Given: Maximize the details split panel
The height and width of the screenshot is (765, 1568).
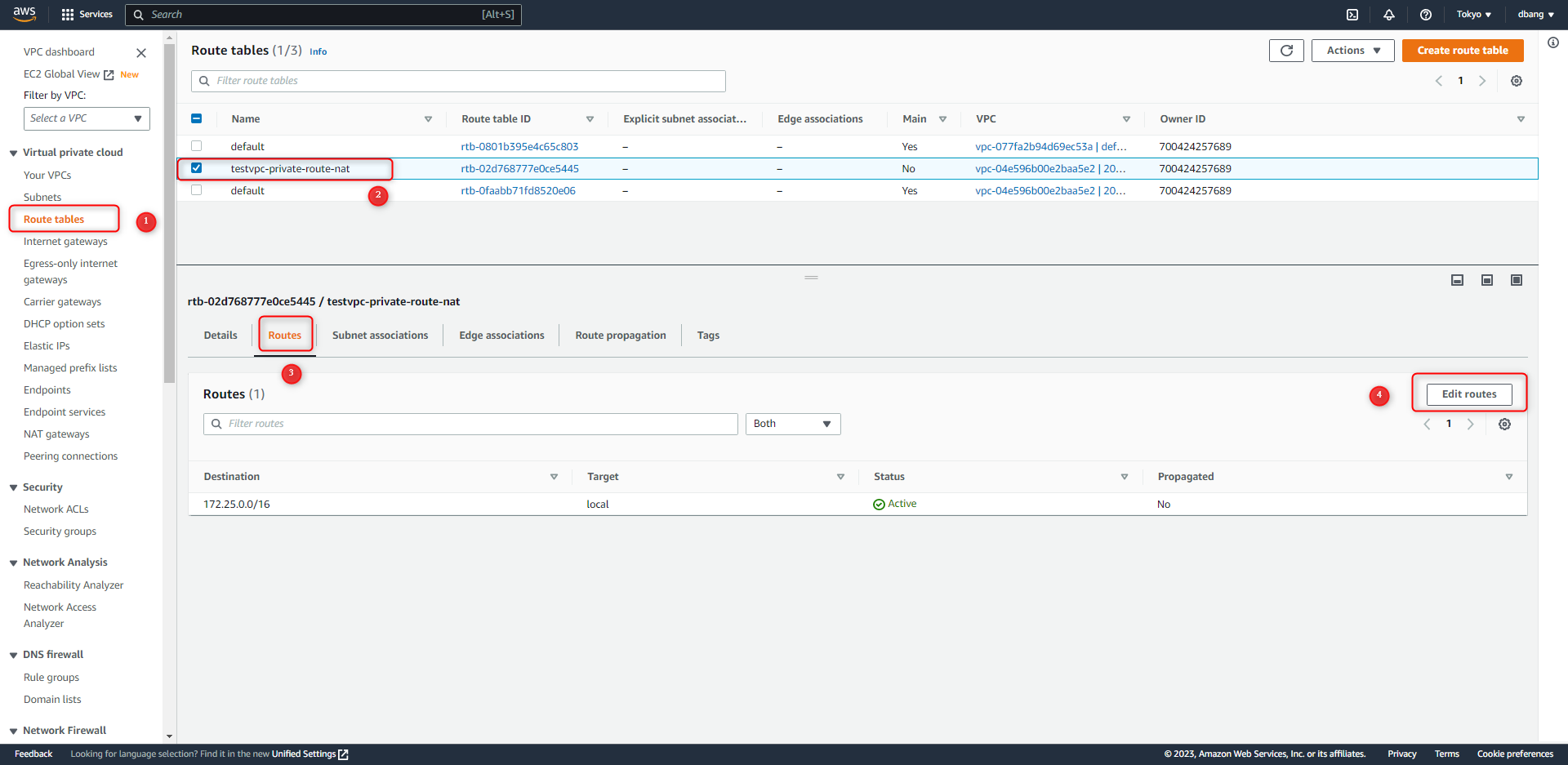Looking at the screenshot, I should 1517,280.
